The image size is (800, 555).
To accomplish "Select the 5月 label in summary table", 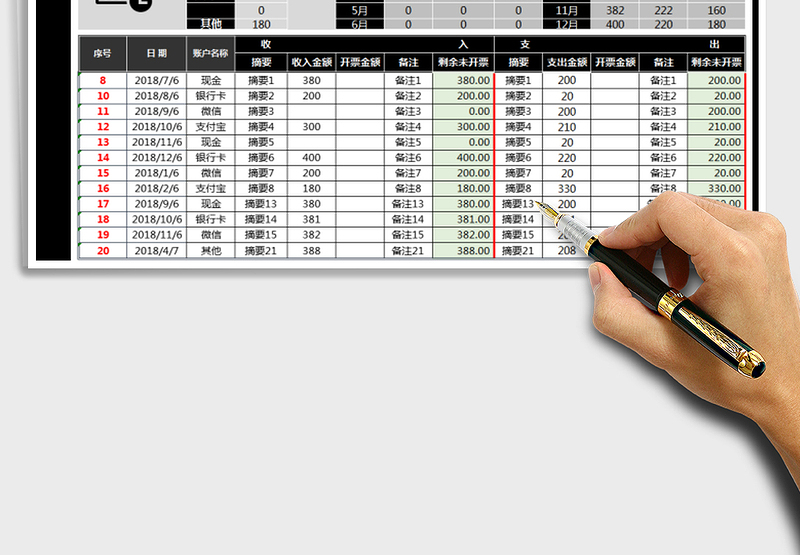I will 360,9.
